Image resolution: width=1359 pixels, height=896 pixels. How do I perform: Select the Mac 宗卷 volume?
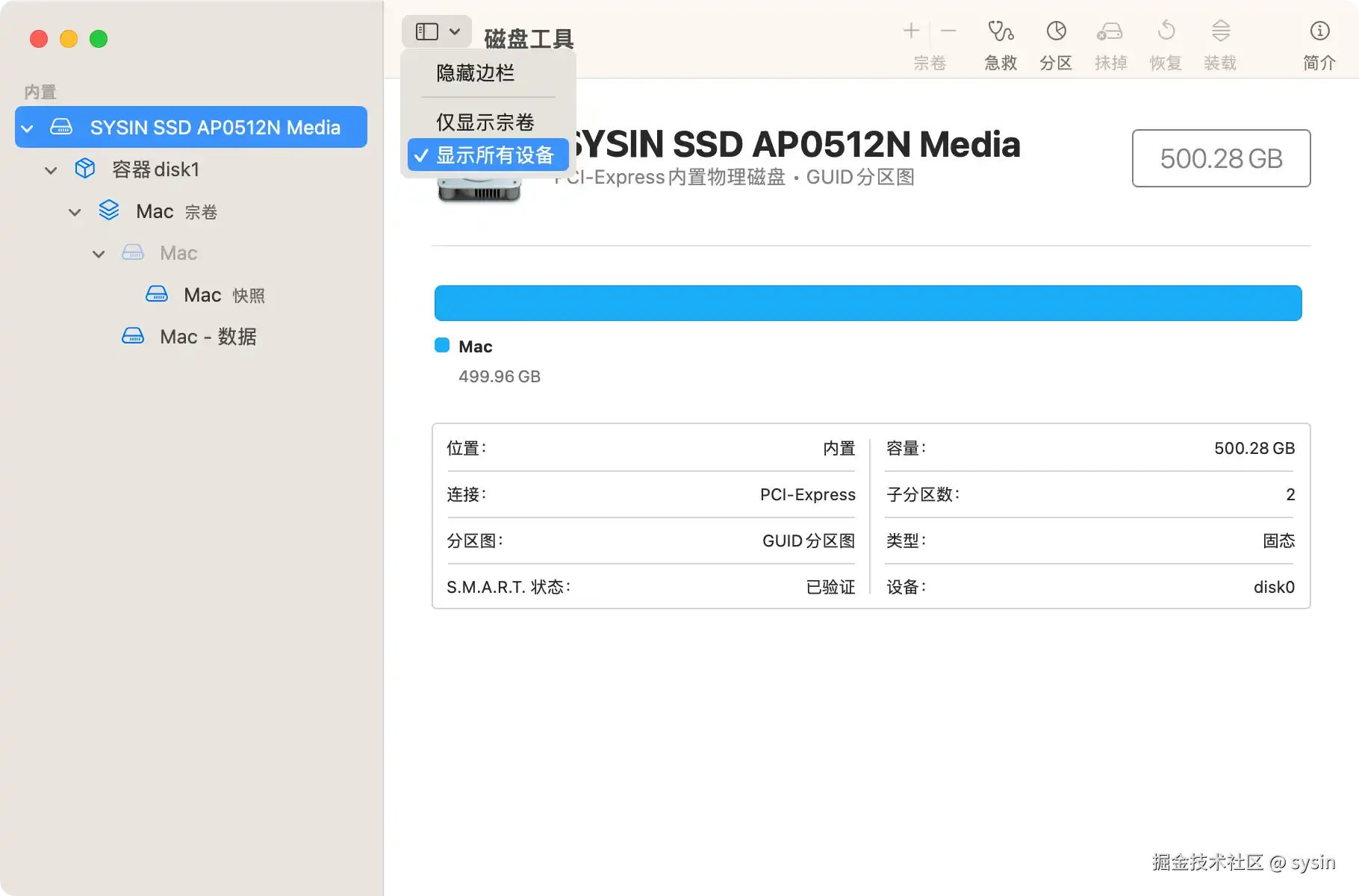click(155, 211)
